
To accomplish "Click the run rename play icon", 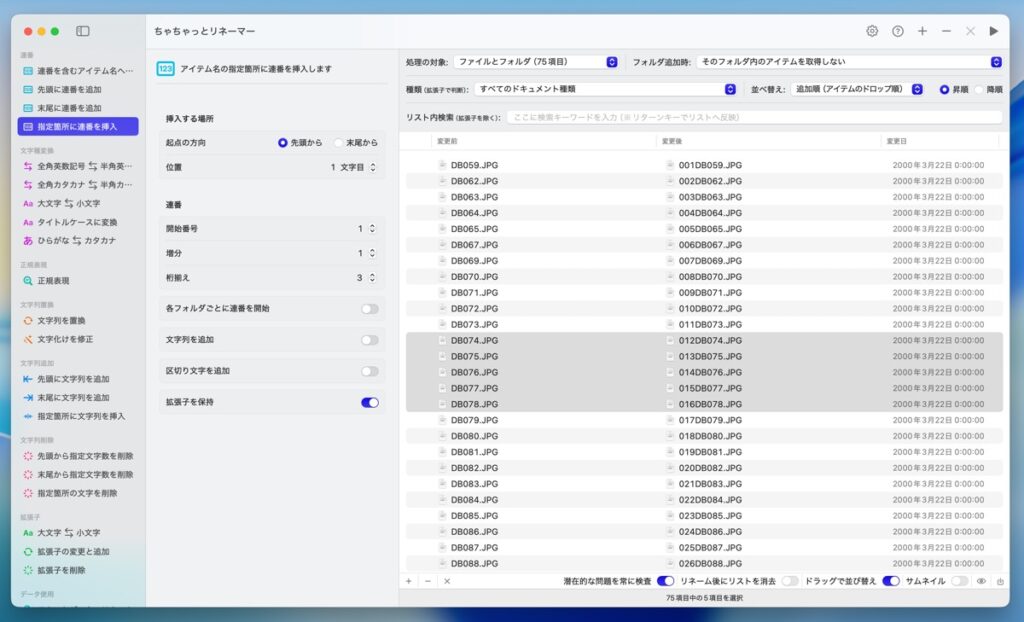I will tap(993, 31).
